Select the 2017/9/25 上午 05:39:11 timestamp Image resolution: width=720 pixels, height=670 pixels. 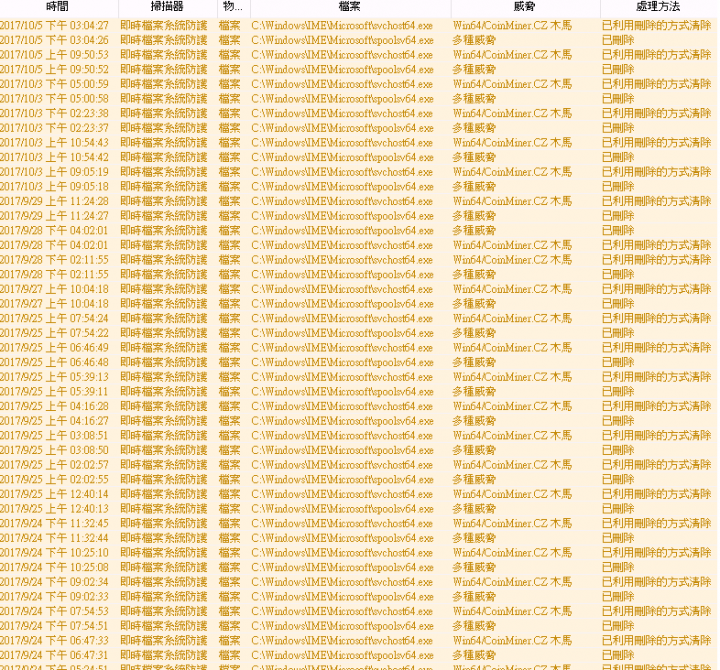pyautogui.click(x=54, y=392)
